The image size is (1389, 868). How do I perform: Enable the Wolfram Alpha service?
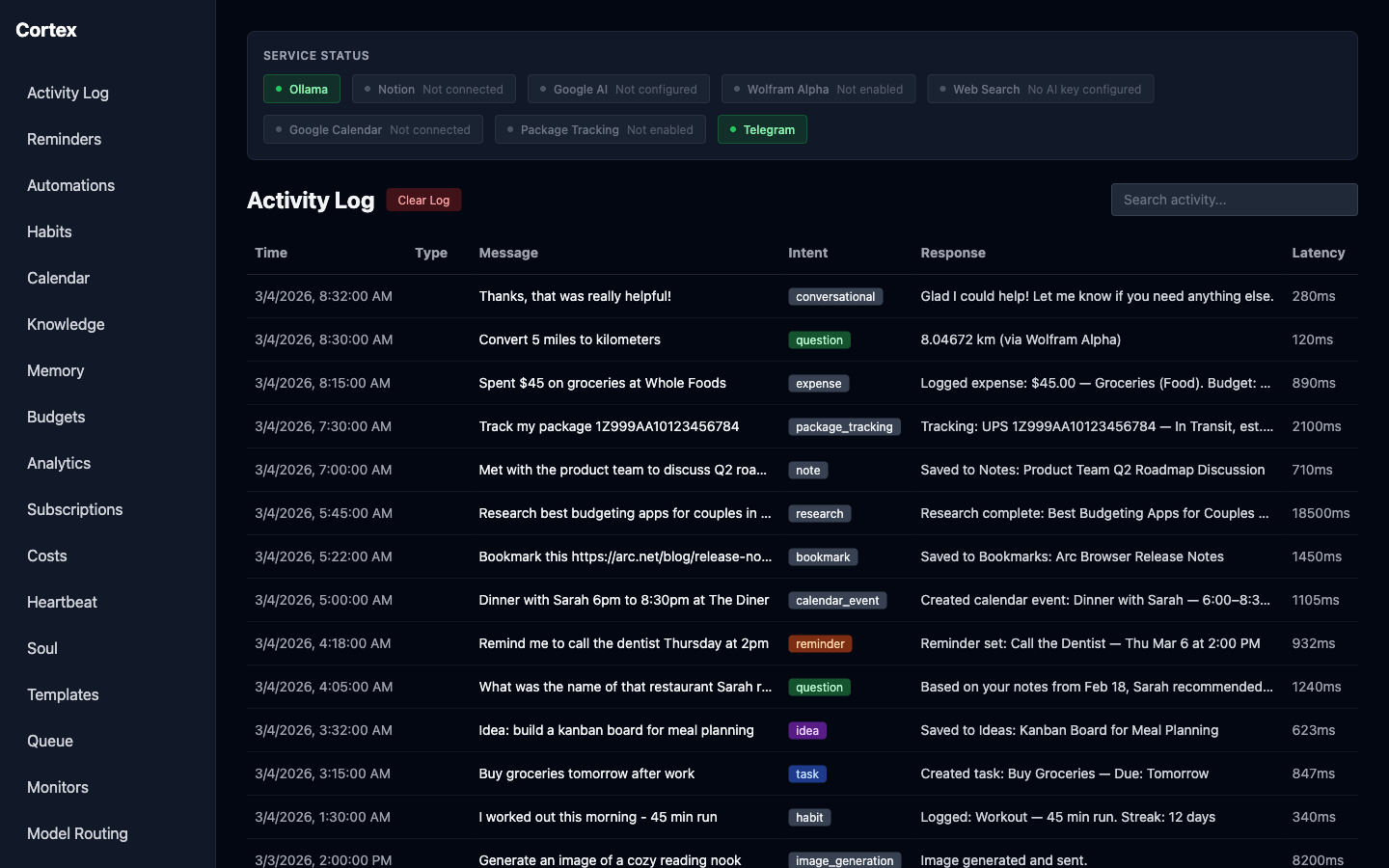818,89
